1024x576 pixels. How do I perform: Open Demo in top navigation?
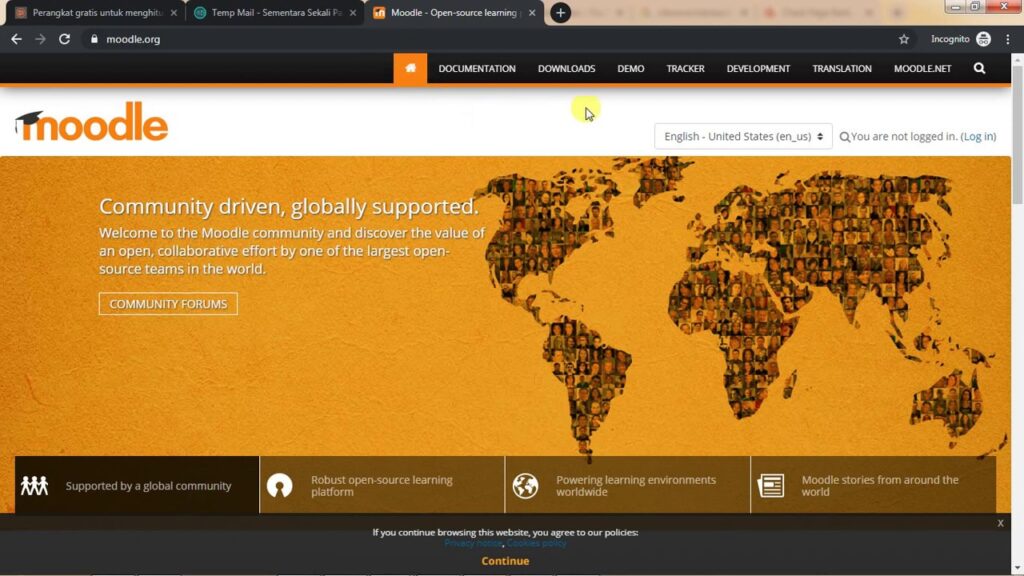(631, 69)
